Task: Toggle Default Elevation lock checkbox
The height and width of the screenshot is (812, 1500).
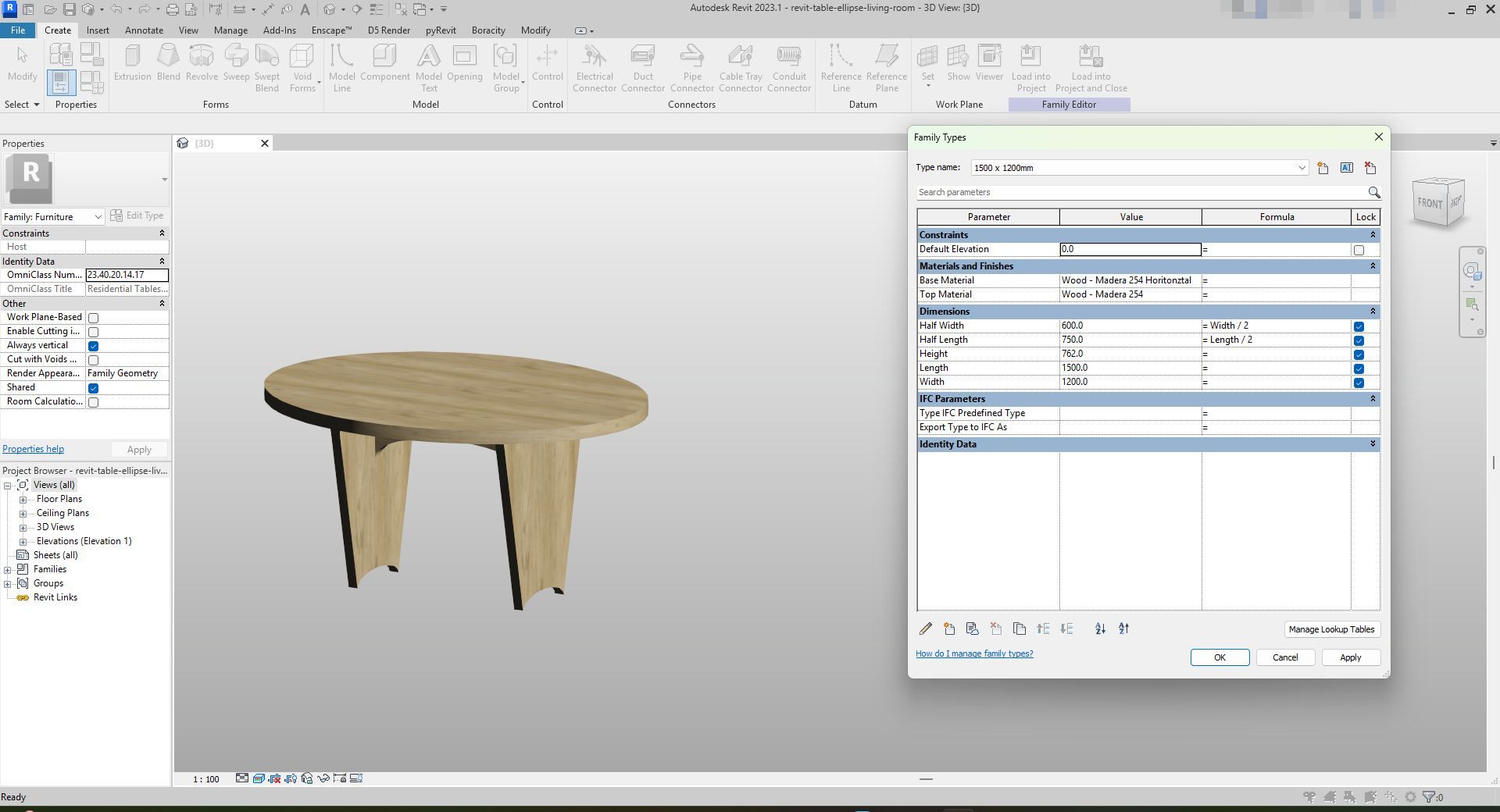Action: click(x=1359, y=250)
